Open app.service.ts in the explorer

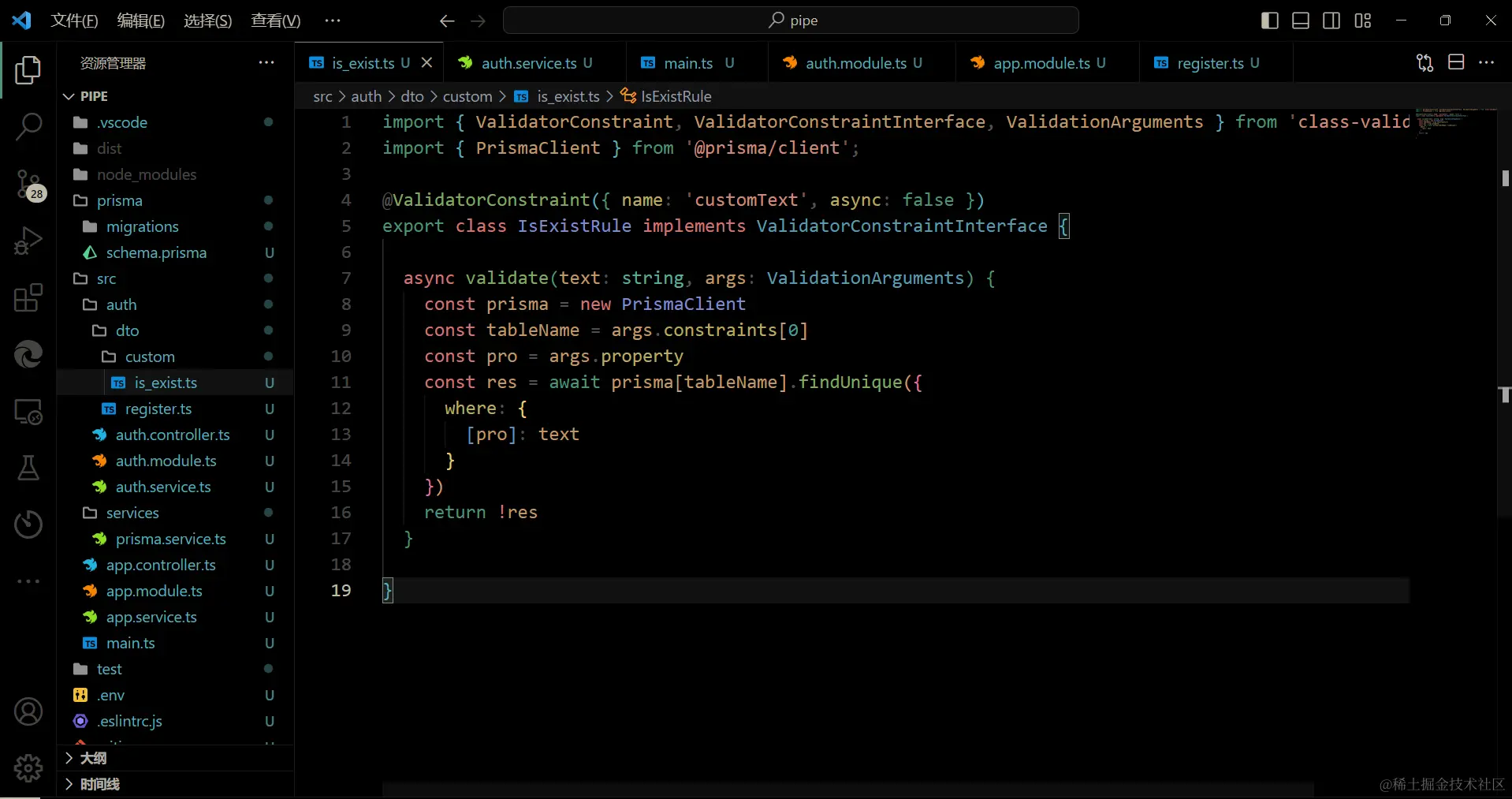pos(175,617)
